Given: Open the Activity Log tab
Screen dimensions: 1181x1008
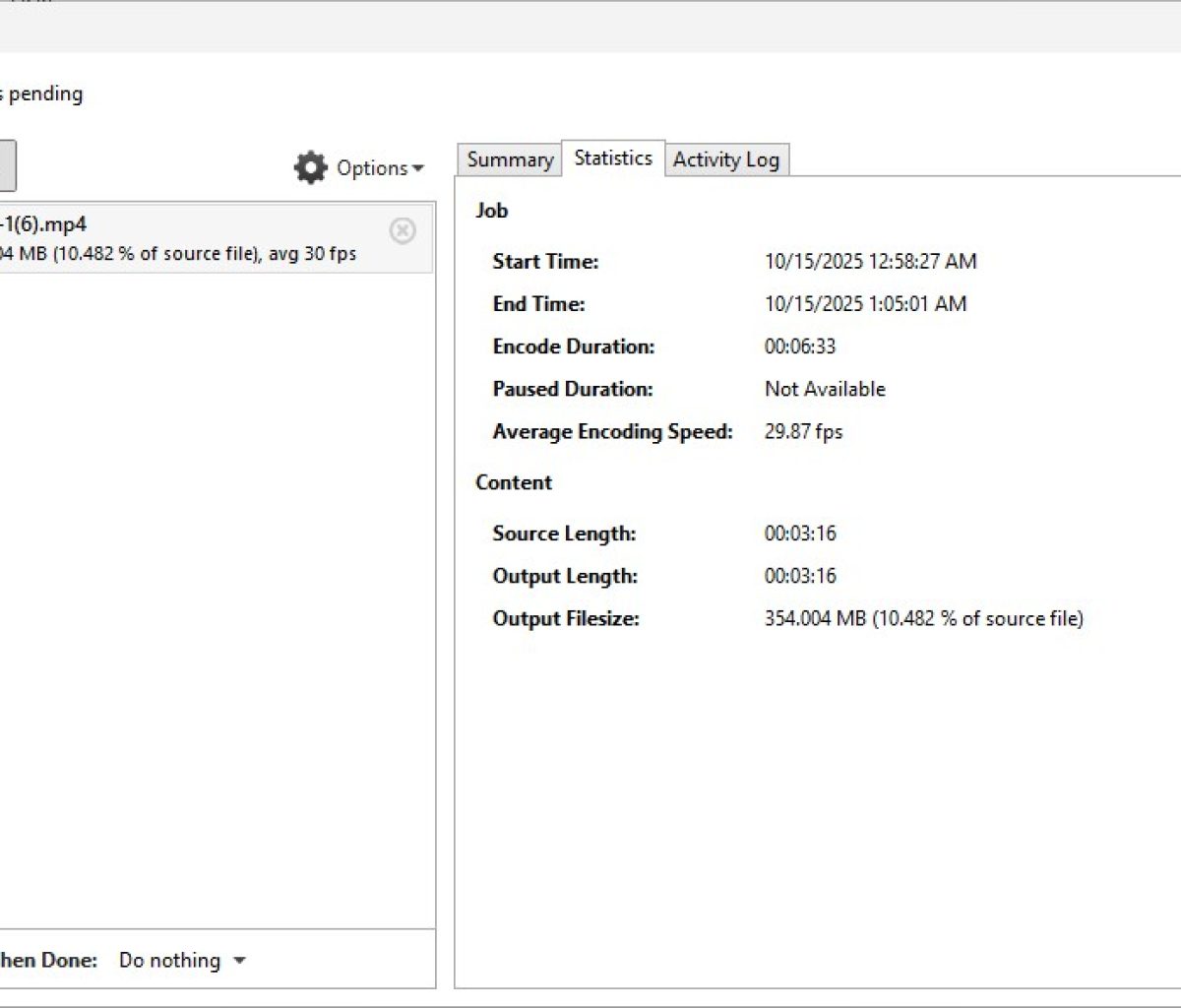Looking at the screenshot, I should pos(725,159).
